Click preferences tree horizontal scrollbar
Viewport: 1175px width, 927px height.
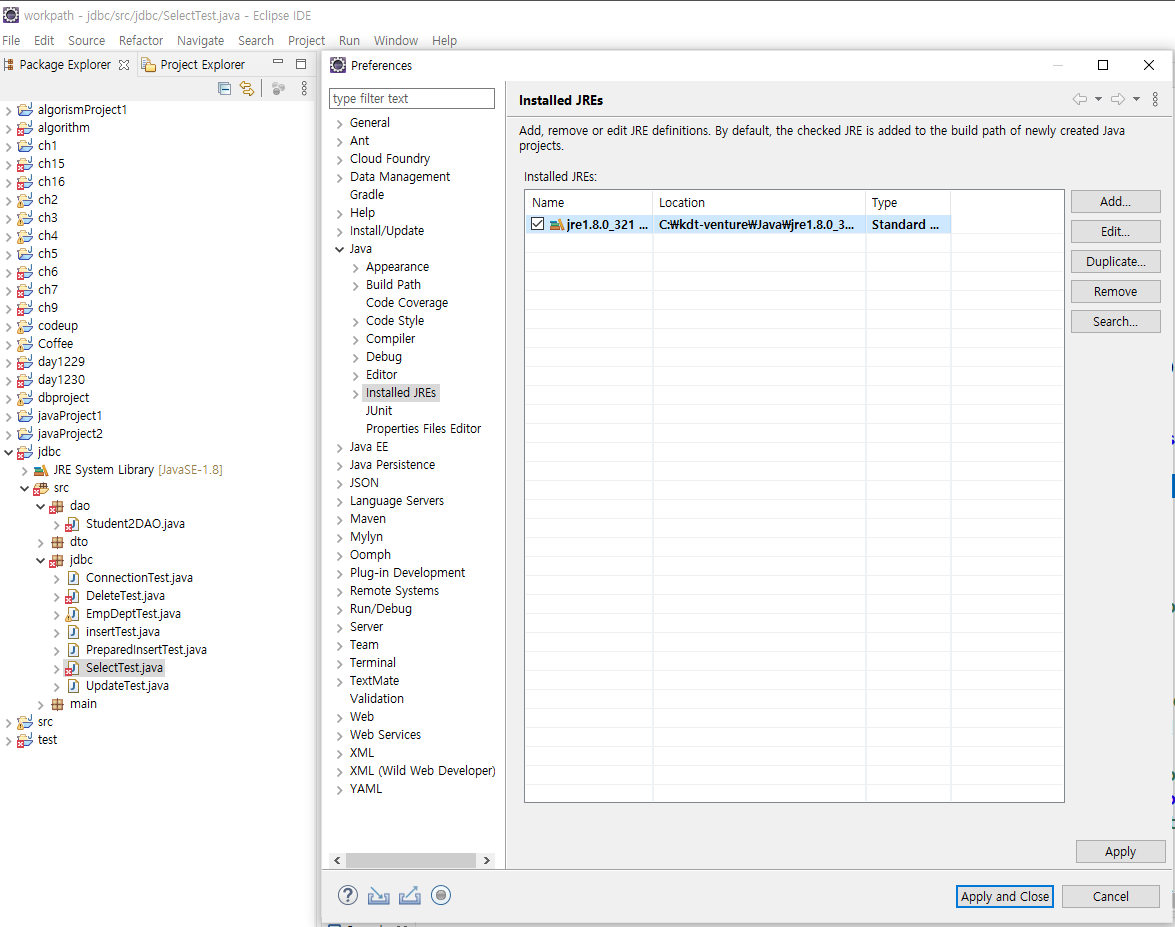coord(411,860)
